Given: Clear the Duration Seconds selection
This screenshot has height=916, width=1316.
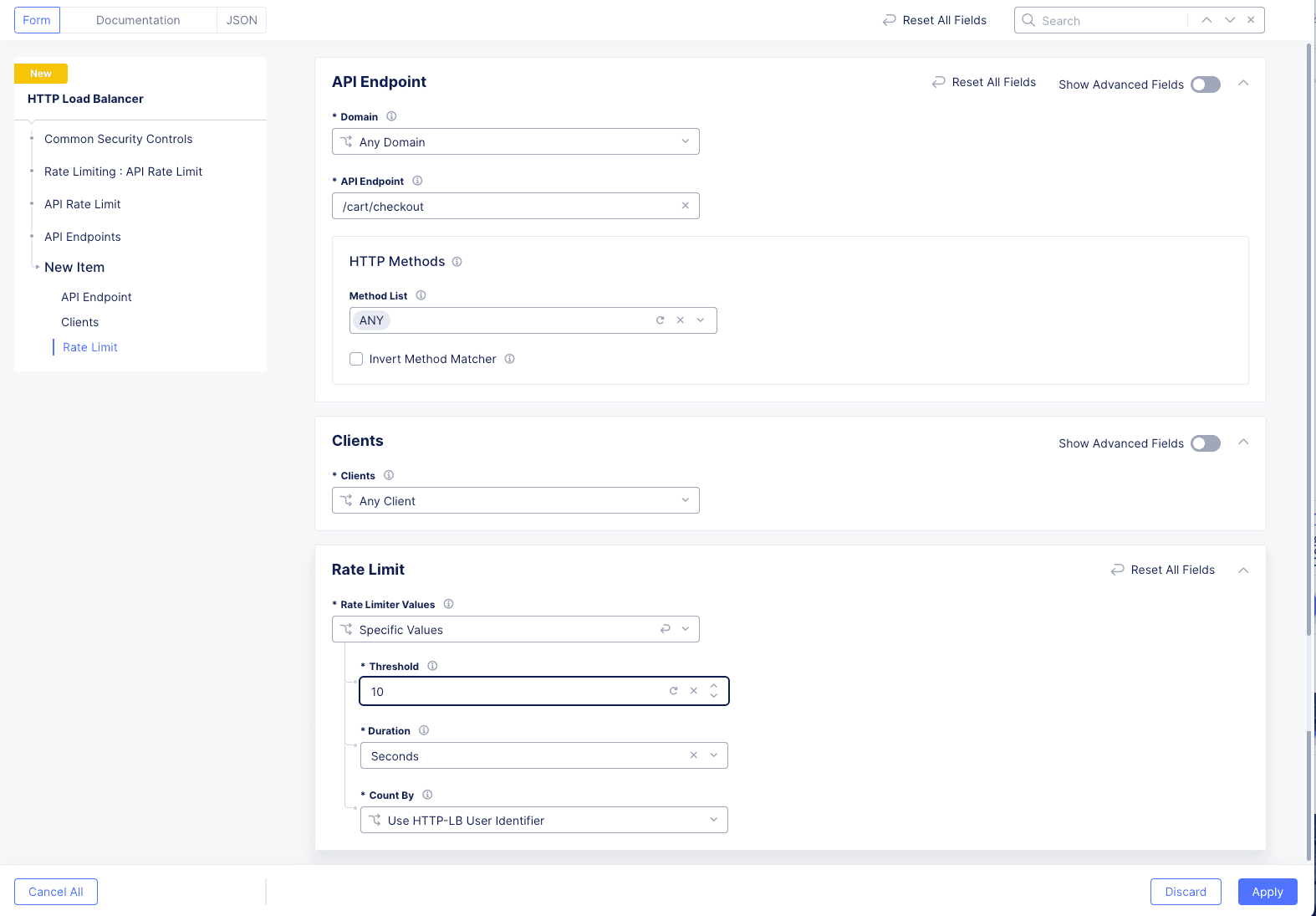Looking at the screenshot, I should click(x=693, y=755).
